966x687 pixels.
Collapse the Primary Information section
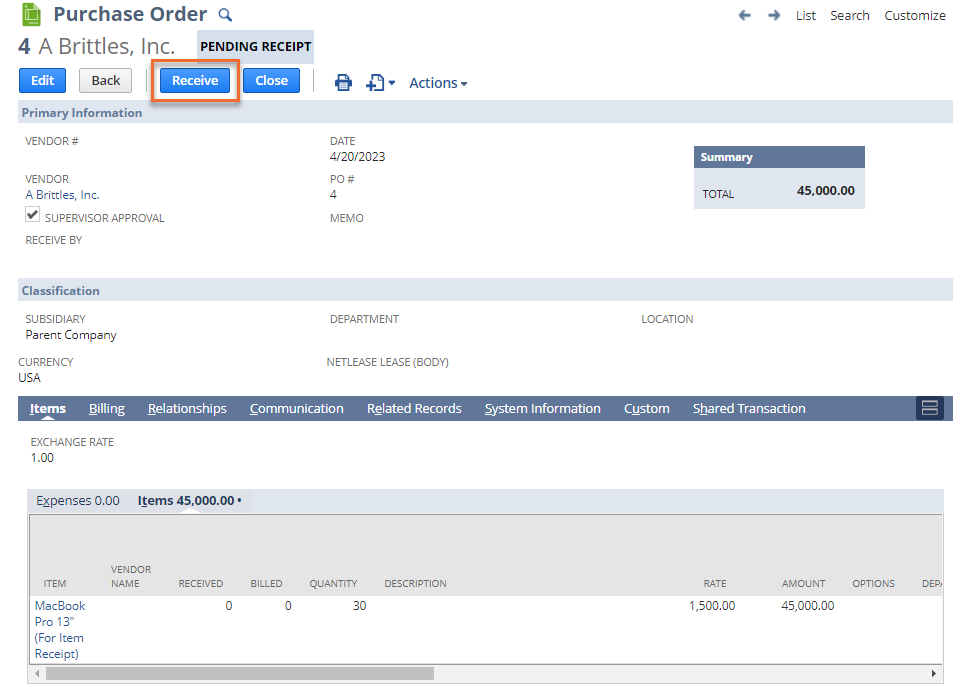[82, 113]
